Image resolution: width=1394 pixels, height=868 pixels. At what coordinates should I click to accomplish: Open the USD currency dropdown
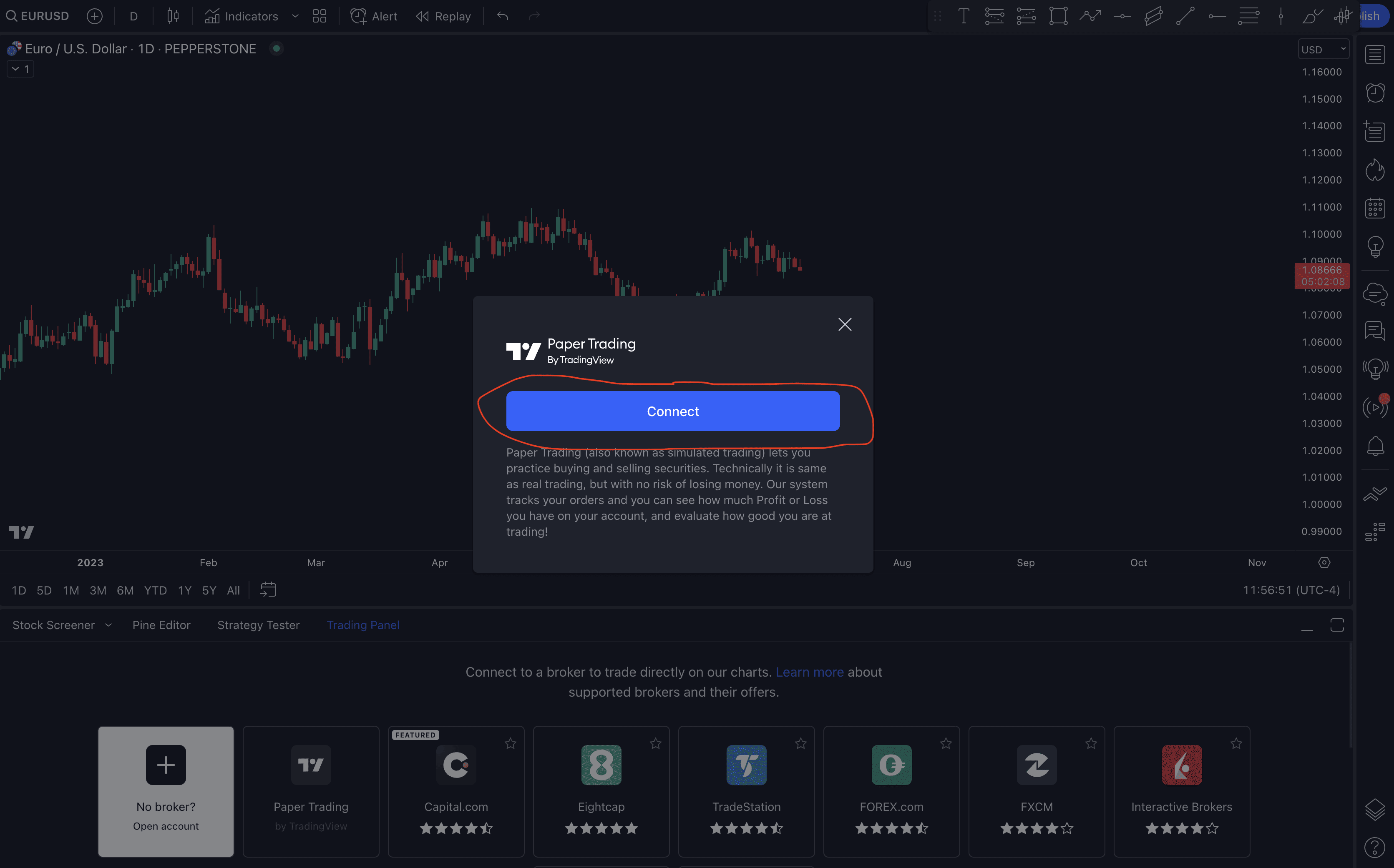pos(1323,49)
